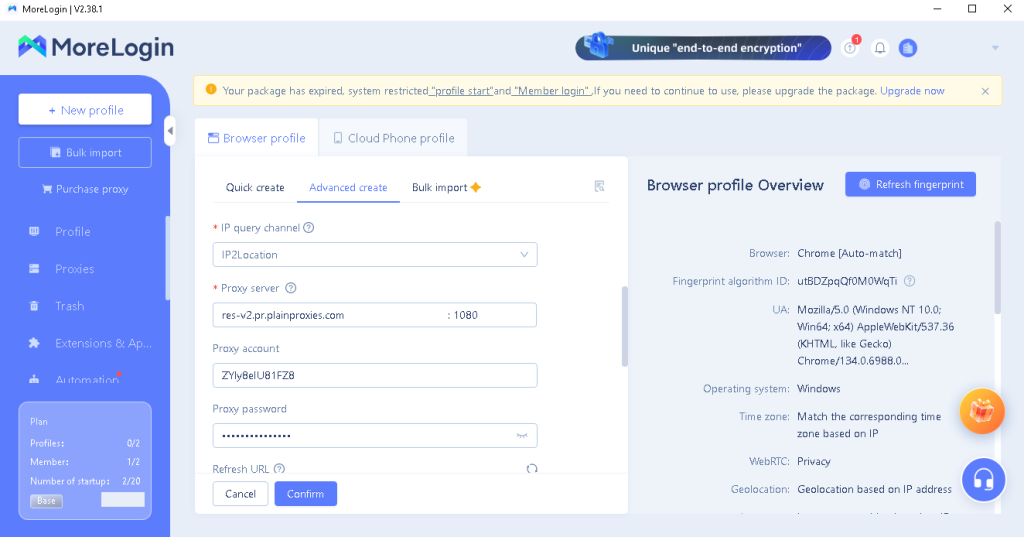The height and width of the screenshot is (537, 1024).
Task: Open Trash in sidebar
Action: (69, 306)
